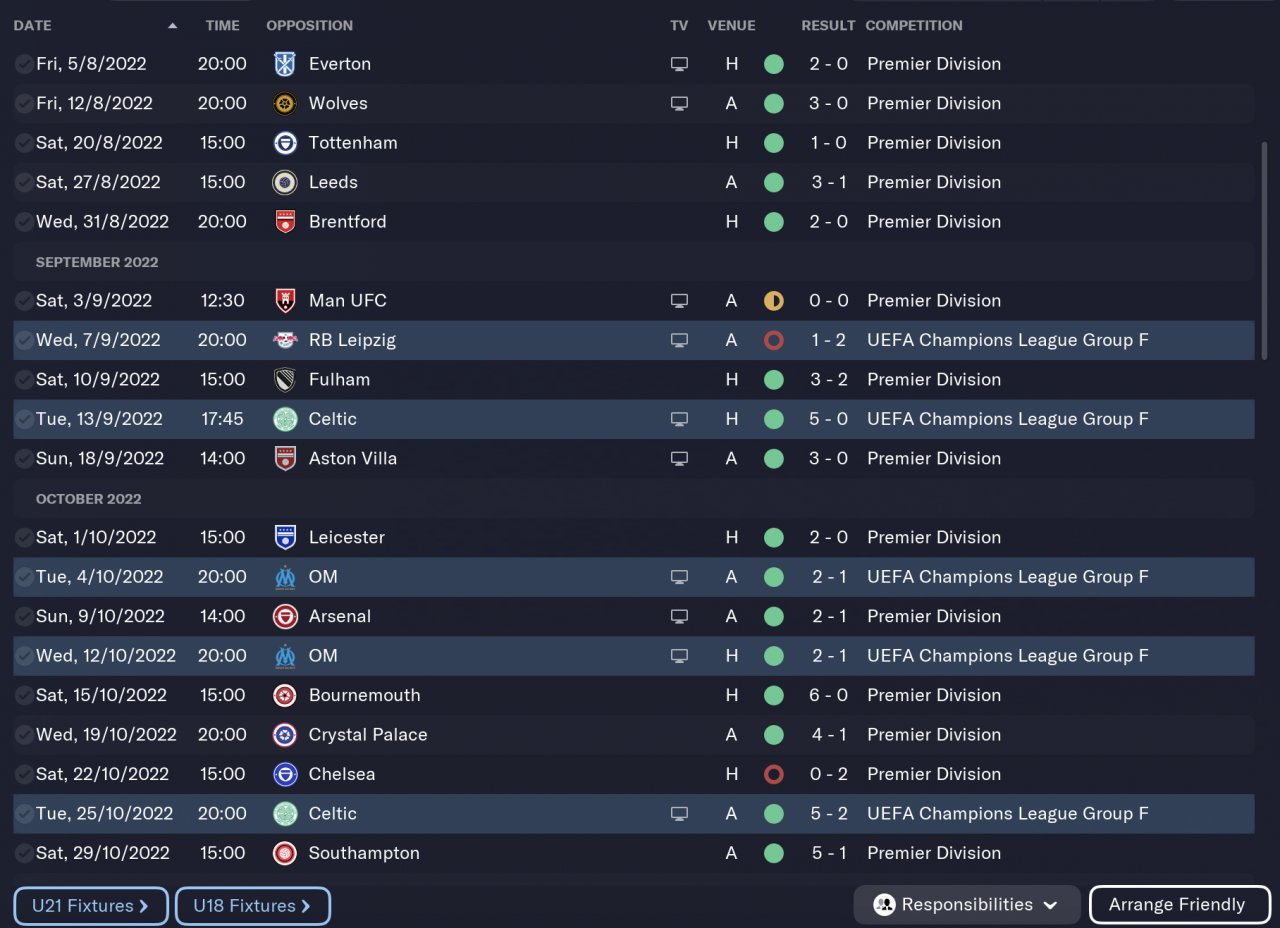Click the checkmark beside Sat, 10/9/2022 fixture
This screenshot has height=928, width=1280.
(x=24, y=380)
